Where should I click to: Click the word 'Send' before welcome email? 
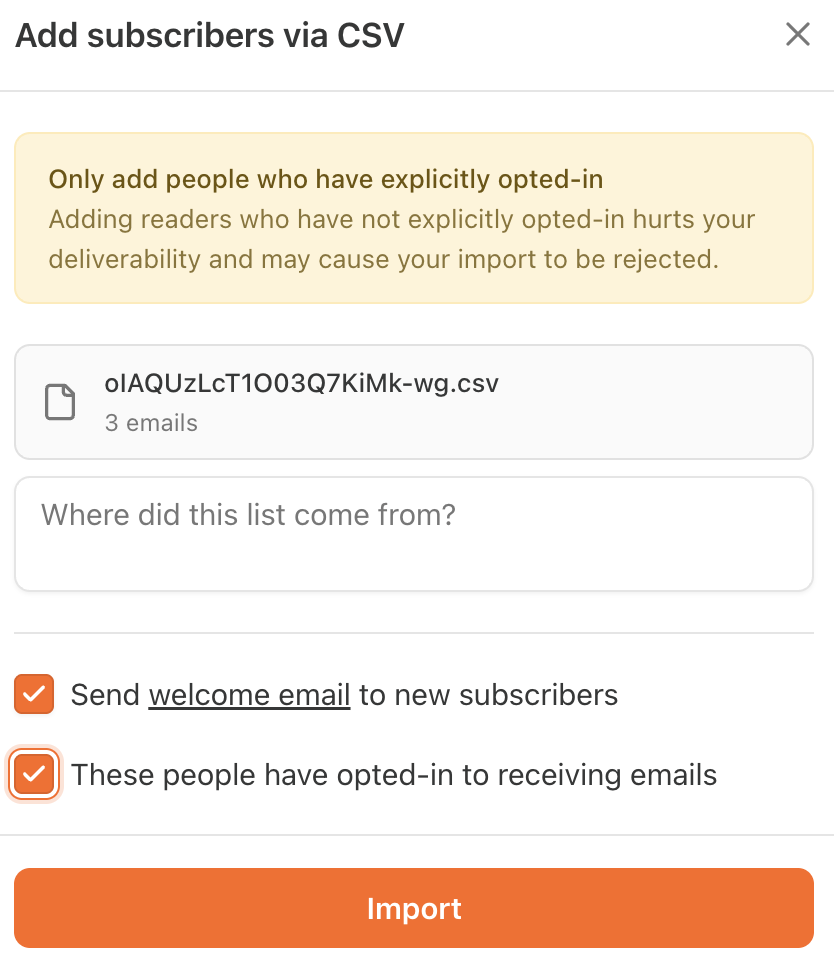(x=105, y=695)
